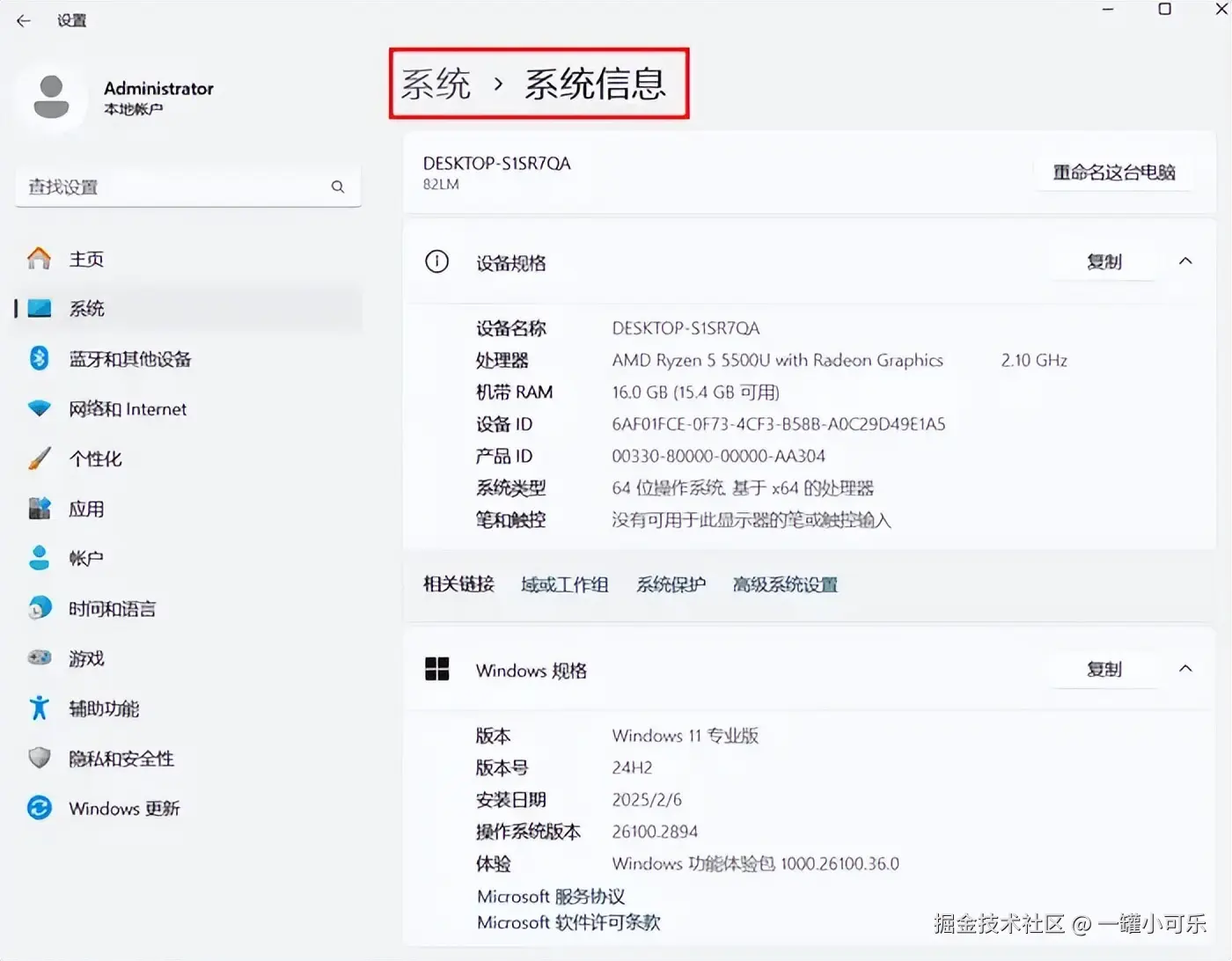Screen dimensions: 1232x961
Task: Click the info icon beside 设备规格
Action: [436, 261]
